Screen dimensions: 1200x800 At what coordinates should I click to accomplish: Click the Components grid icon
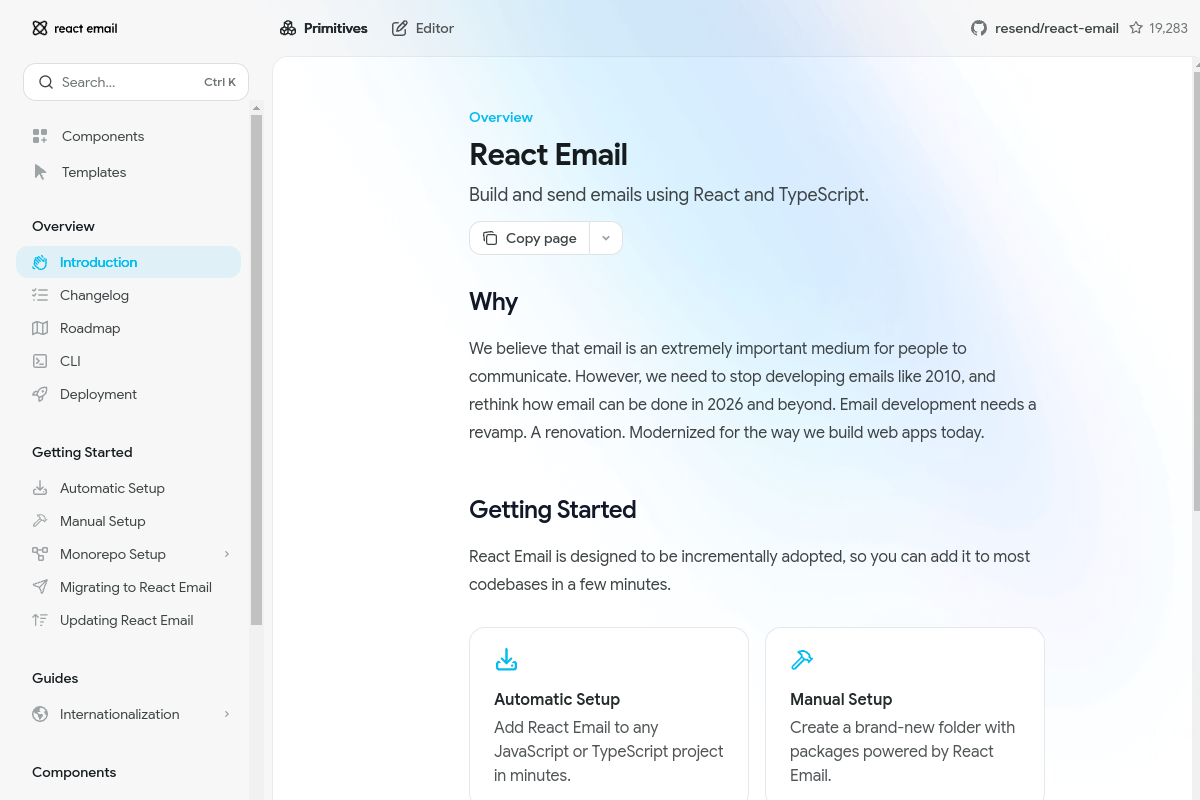[x=40, y=136]
